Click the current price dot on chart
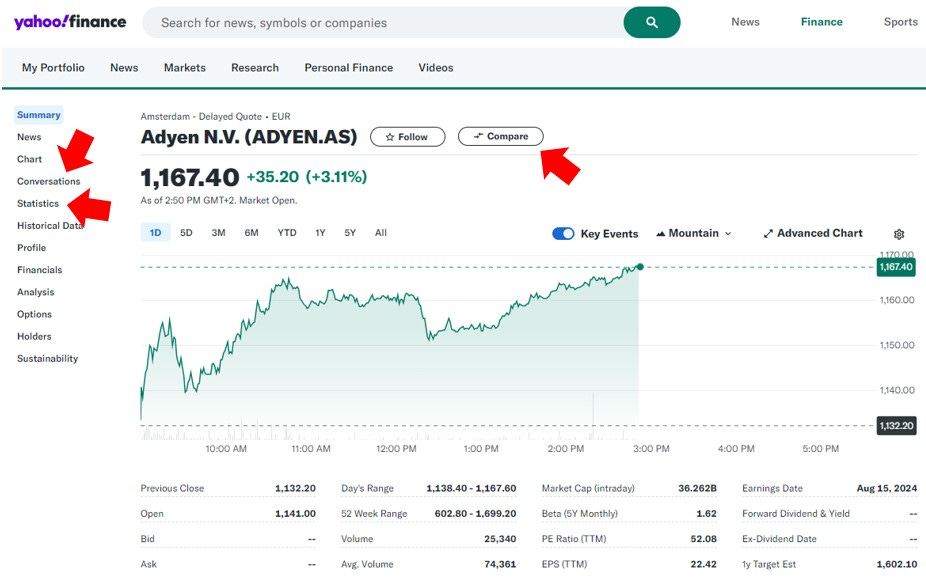The width and height of the screenshot is (926, 583). point(640,267)
